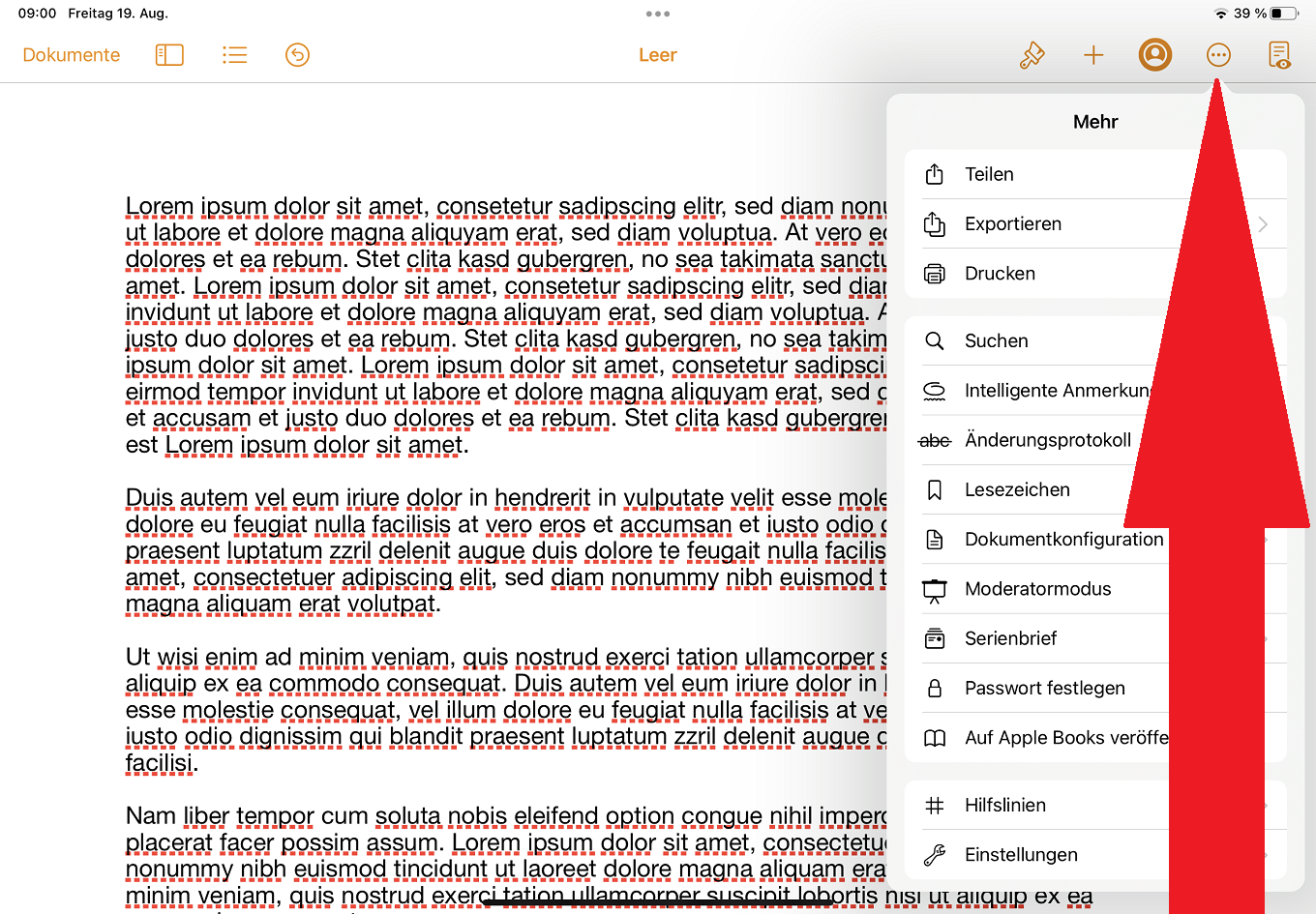
Task: Tap the Mehr popover title
Action: 1095,122
